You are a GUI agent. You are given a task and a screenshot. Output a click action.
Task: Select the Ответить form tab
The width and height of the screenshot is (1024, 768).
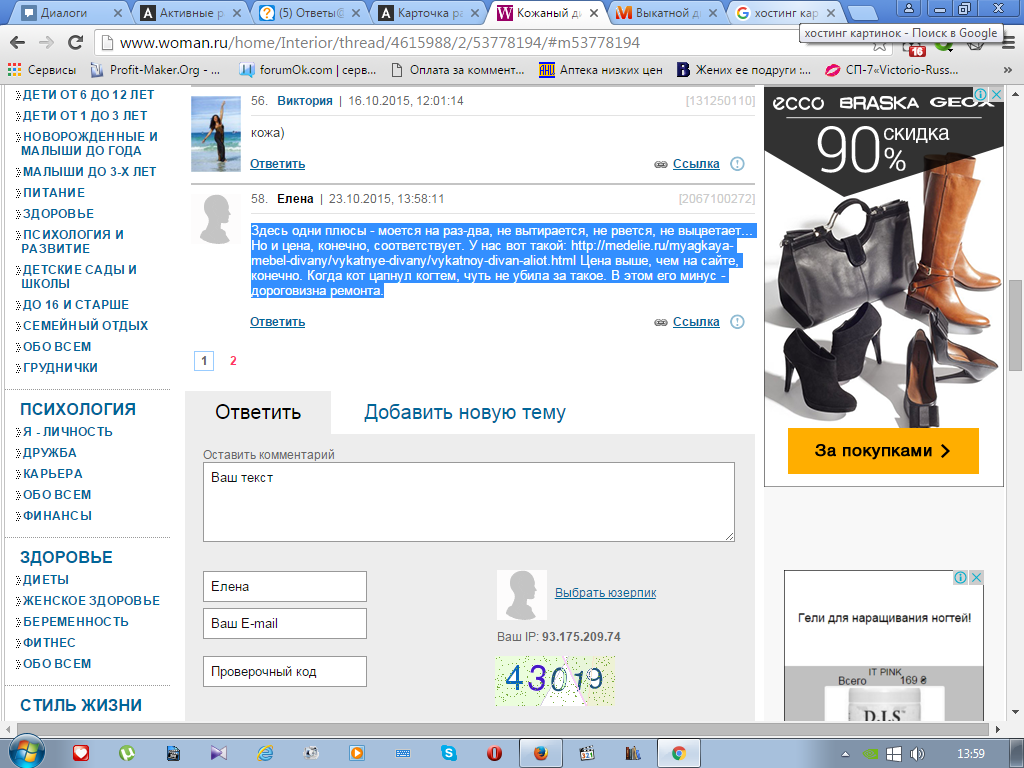coord(258,412)
